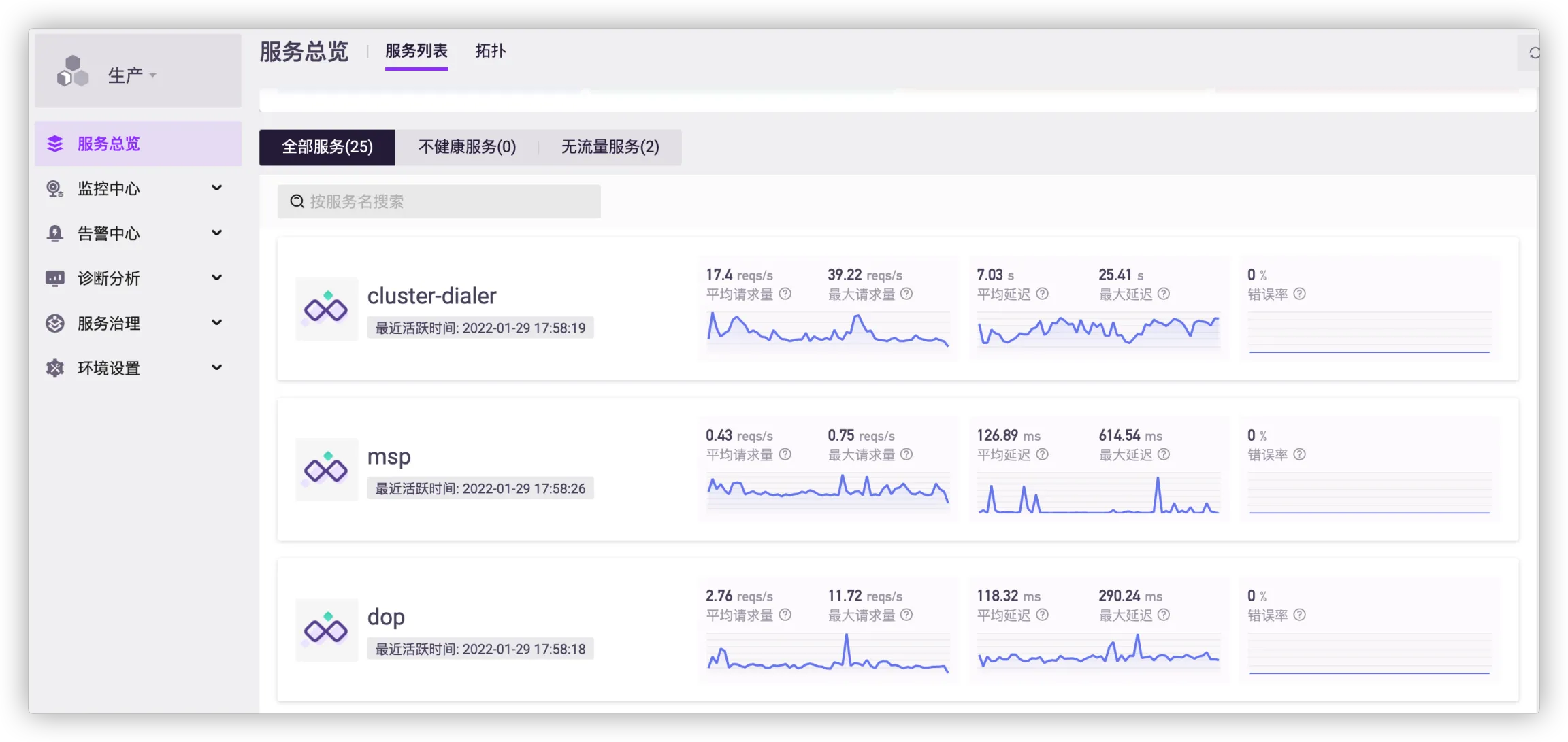Click the 环境设置 gear icon

pyautogui.click(x=54, y=368)
